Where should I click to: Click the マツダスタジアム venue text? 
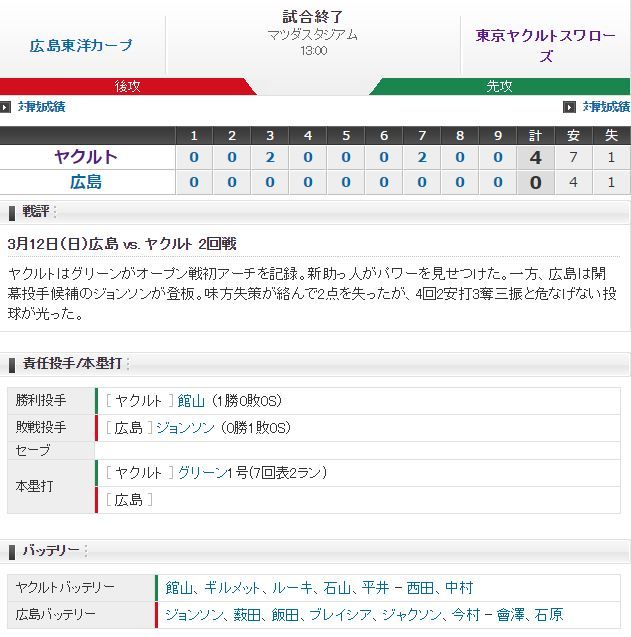pos(313,35)
